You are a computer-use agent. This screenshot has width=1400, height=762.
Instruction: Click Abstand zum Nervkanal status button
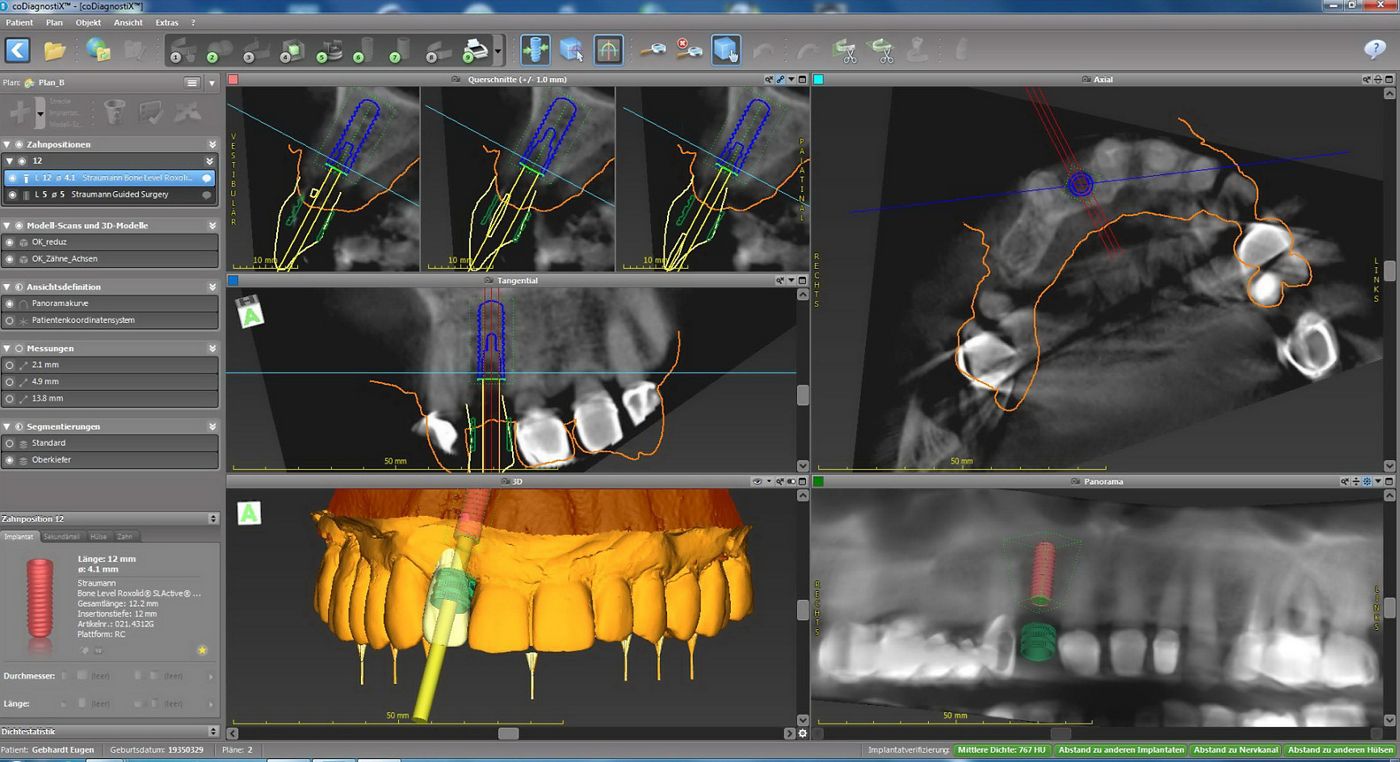pos(1236,750)
